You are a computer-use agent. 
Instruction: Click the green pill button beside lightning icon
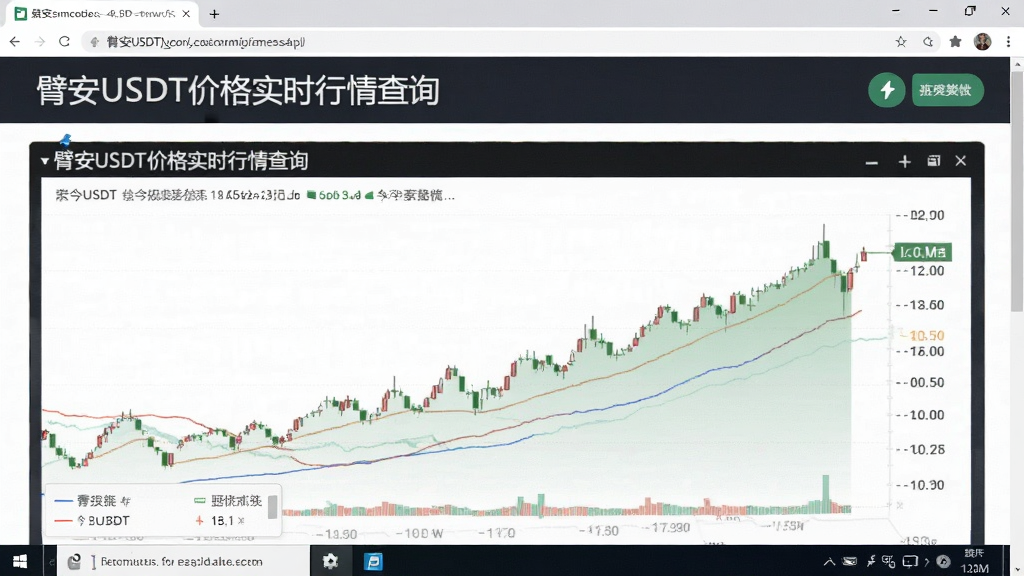pyautogui.click(x=947, y=90)
